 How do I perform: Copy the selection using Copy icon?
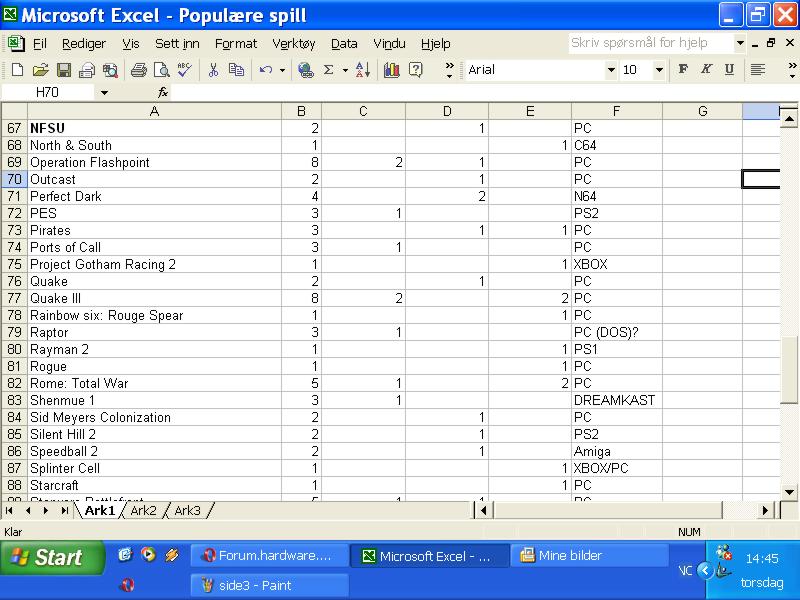(236, 70)
